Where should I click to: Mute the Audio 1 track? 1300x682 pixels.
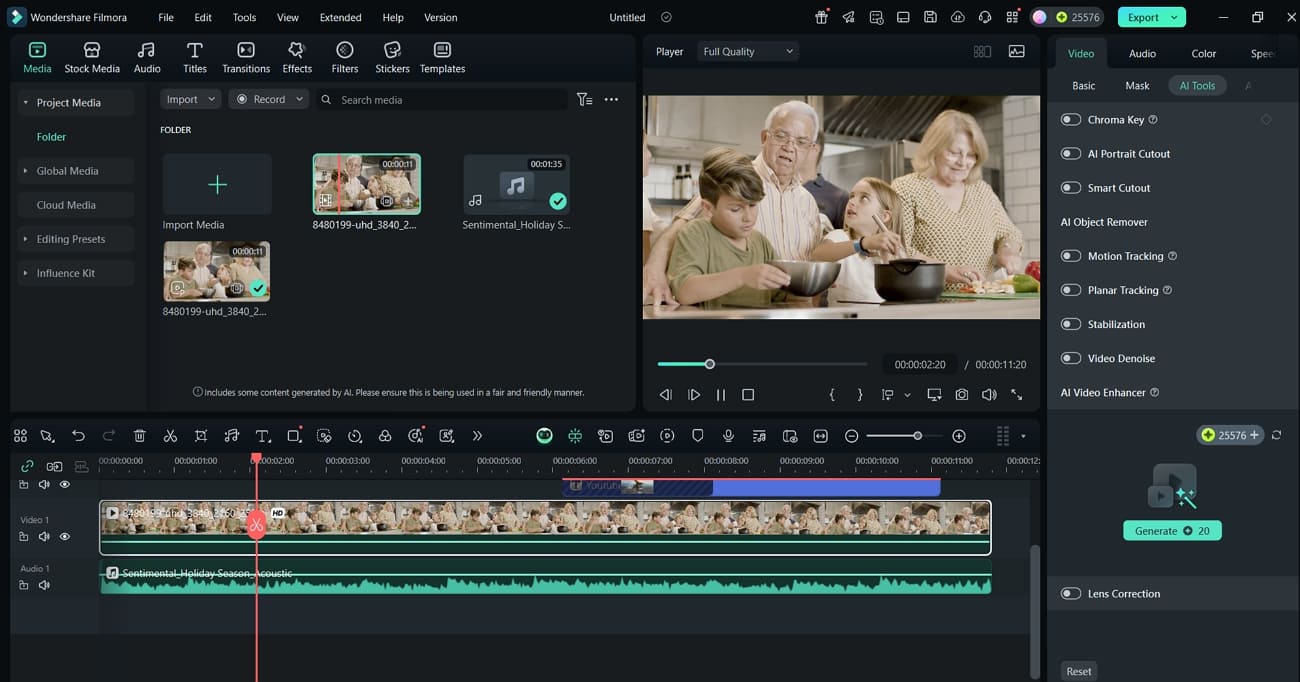[44, 585]
